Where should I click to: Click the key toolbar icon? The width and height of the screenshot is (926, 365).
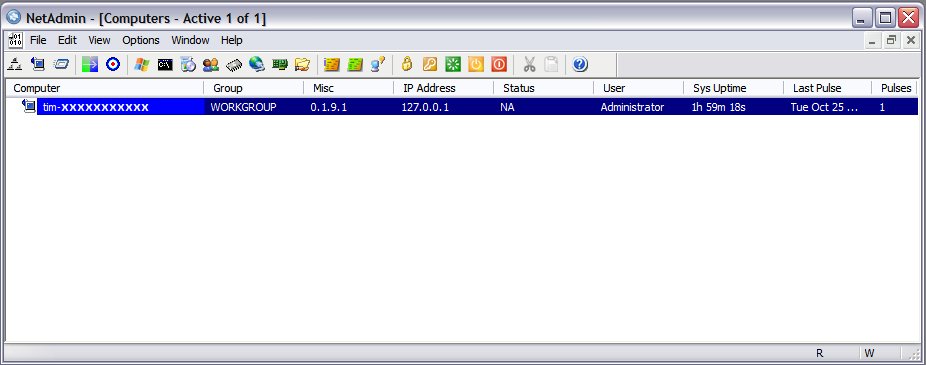tap(429, 64)
